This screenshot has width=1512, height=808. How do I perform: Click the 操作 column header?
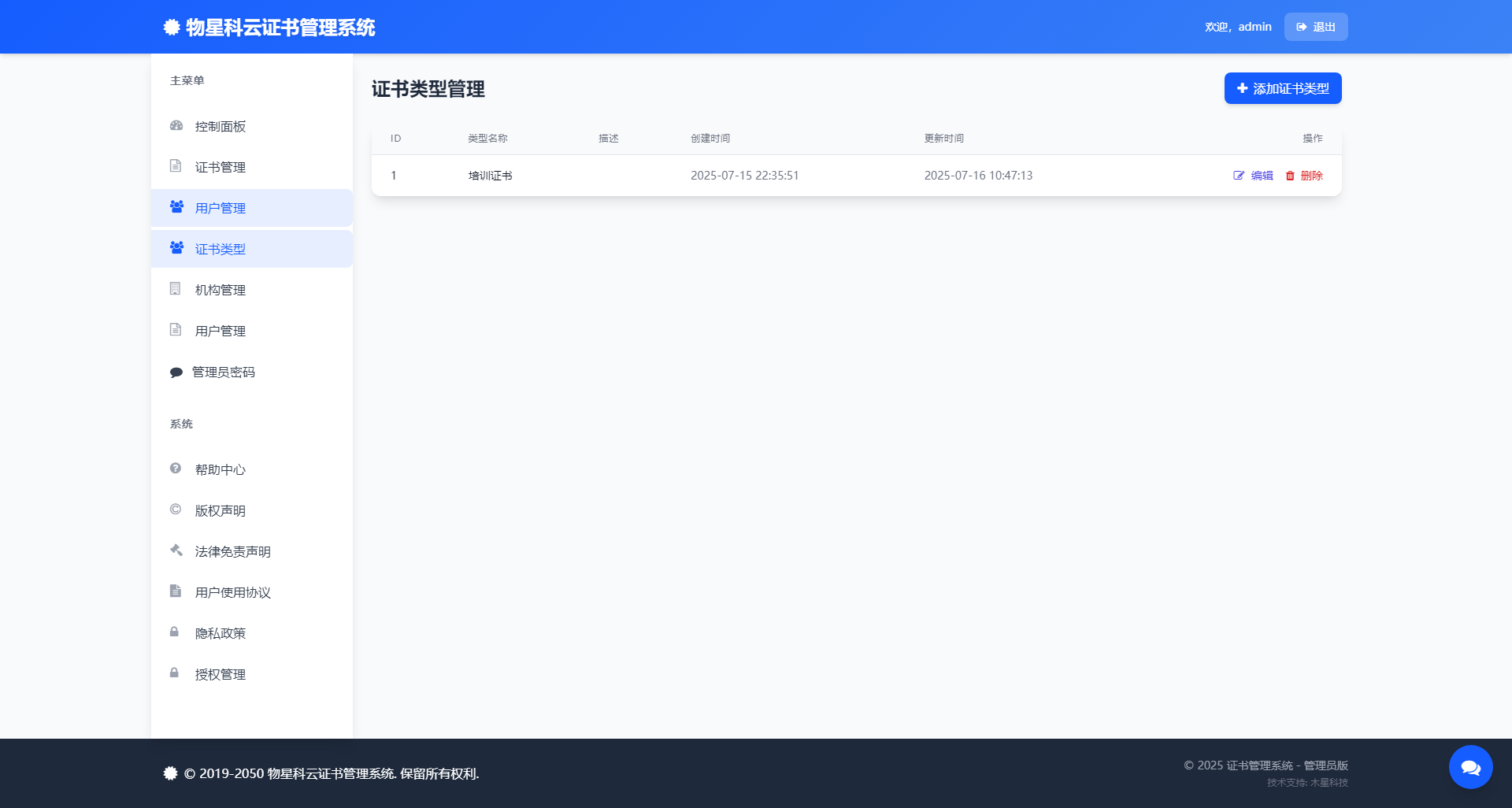click(1313, 139)
